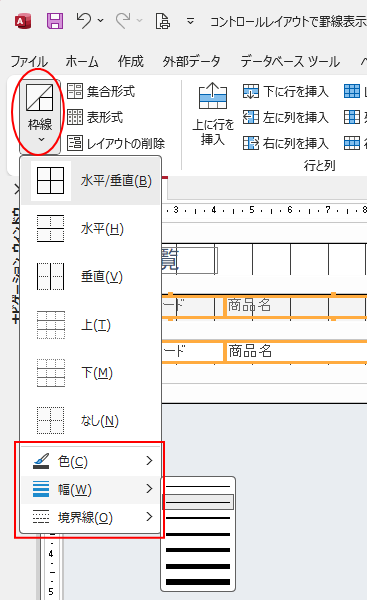Click 左に列を挿入 insert left

286,117
